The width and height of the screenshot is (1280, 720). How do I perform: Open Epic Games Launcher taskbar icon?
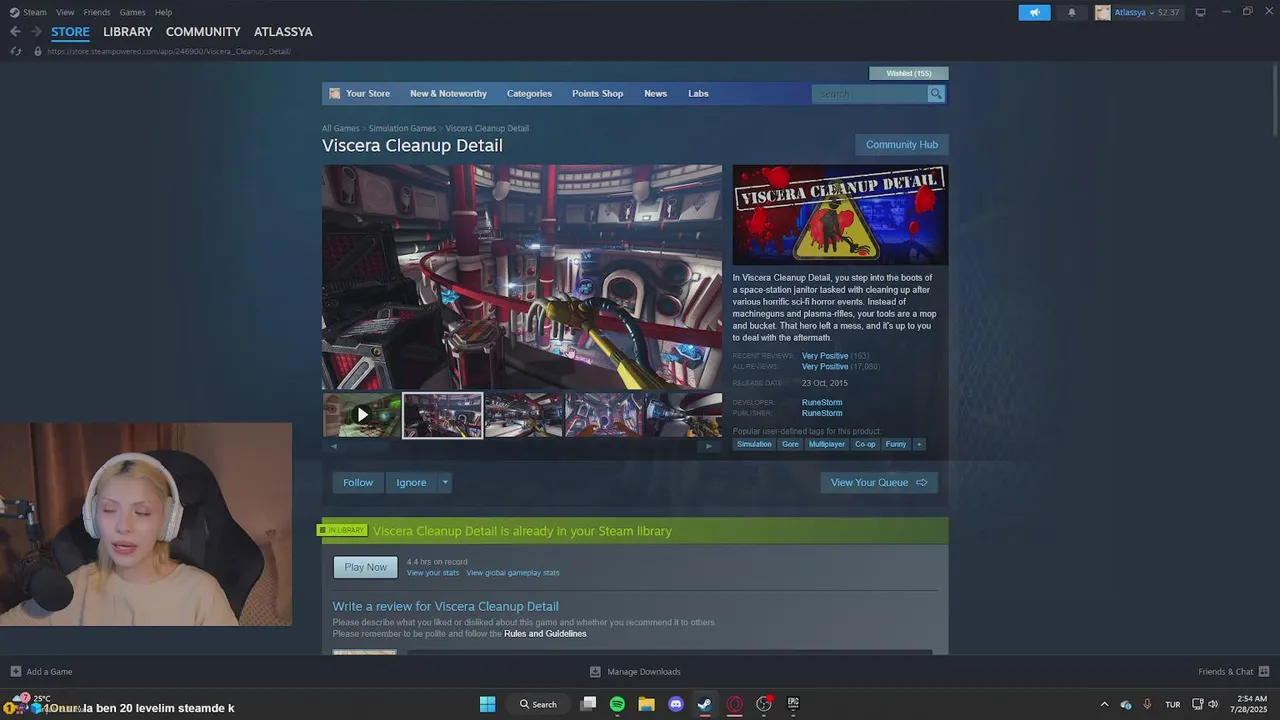click(x=793, y=704)
